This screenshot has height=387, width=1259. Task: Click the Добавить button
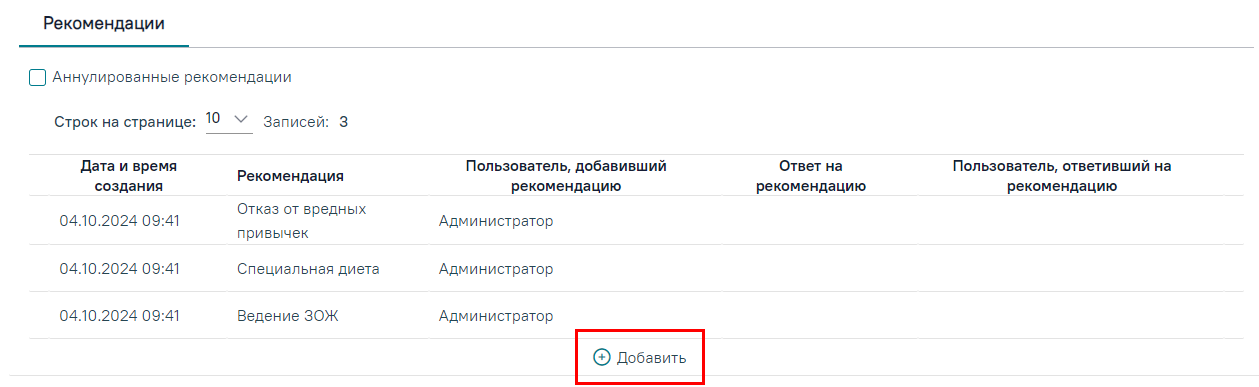pos(640,357)
